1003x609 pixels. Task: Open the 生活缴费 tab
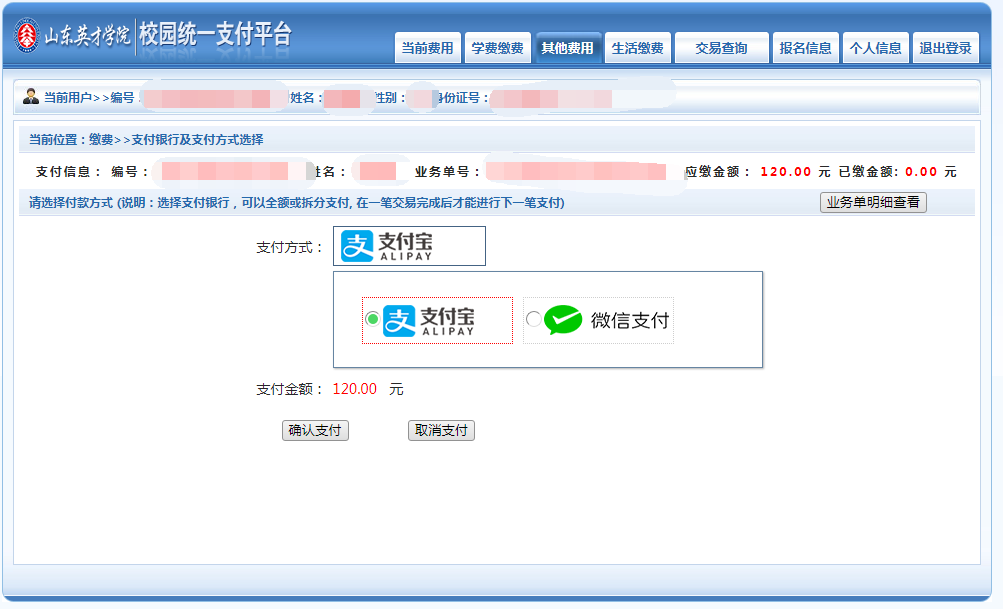coord(637,48)
